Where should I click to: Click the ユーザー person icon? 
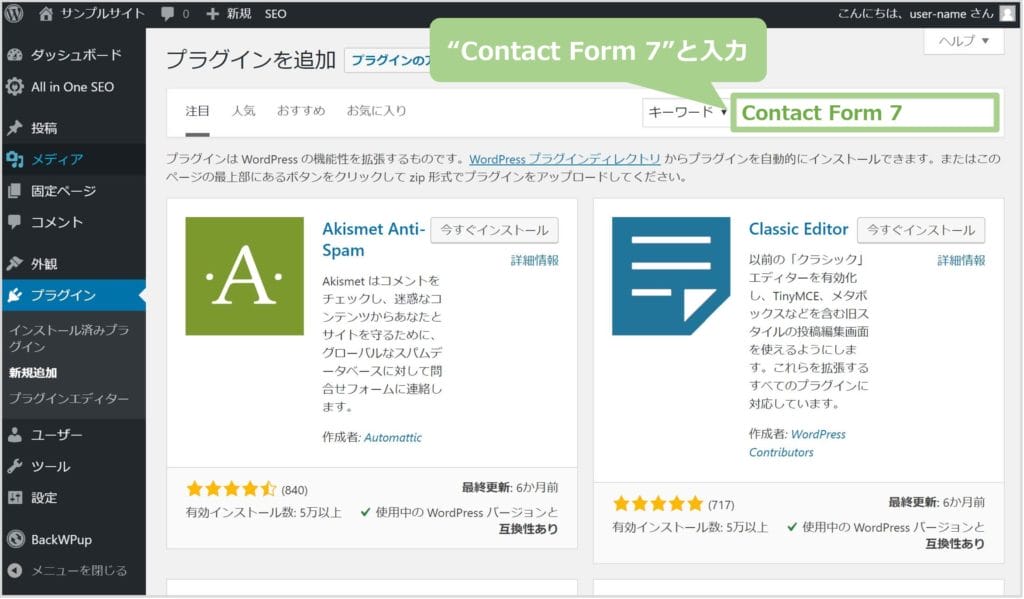15,434
